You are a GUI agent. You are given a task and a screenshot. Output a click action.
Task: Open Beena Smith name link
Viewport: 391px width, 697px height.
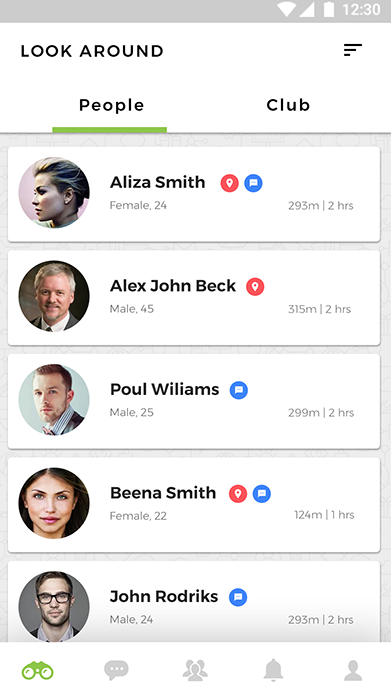pyautogui.click(x=163, y=493)
